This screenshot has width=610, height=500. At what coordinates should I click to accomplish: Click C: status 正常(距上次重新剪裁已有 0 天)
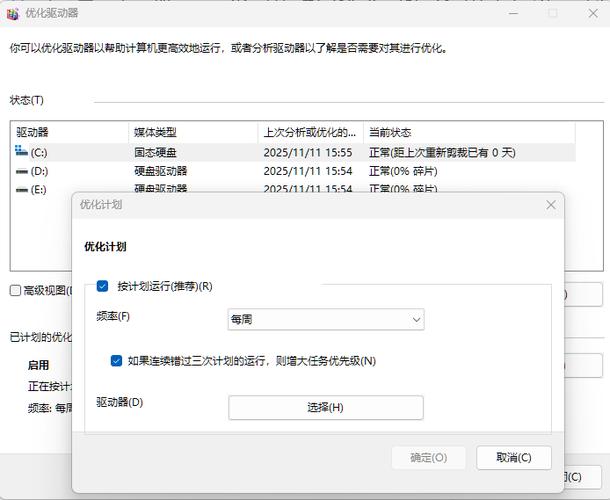(442, 152)
